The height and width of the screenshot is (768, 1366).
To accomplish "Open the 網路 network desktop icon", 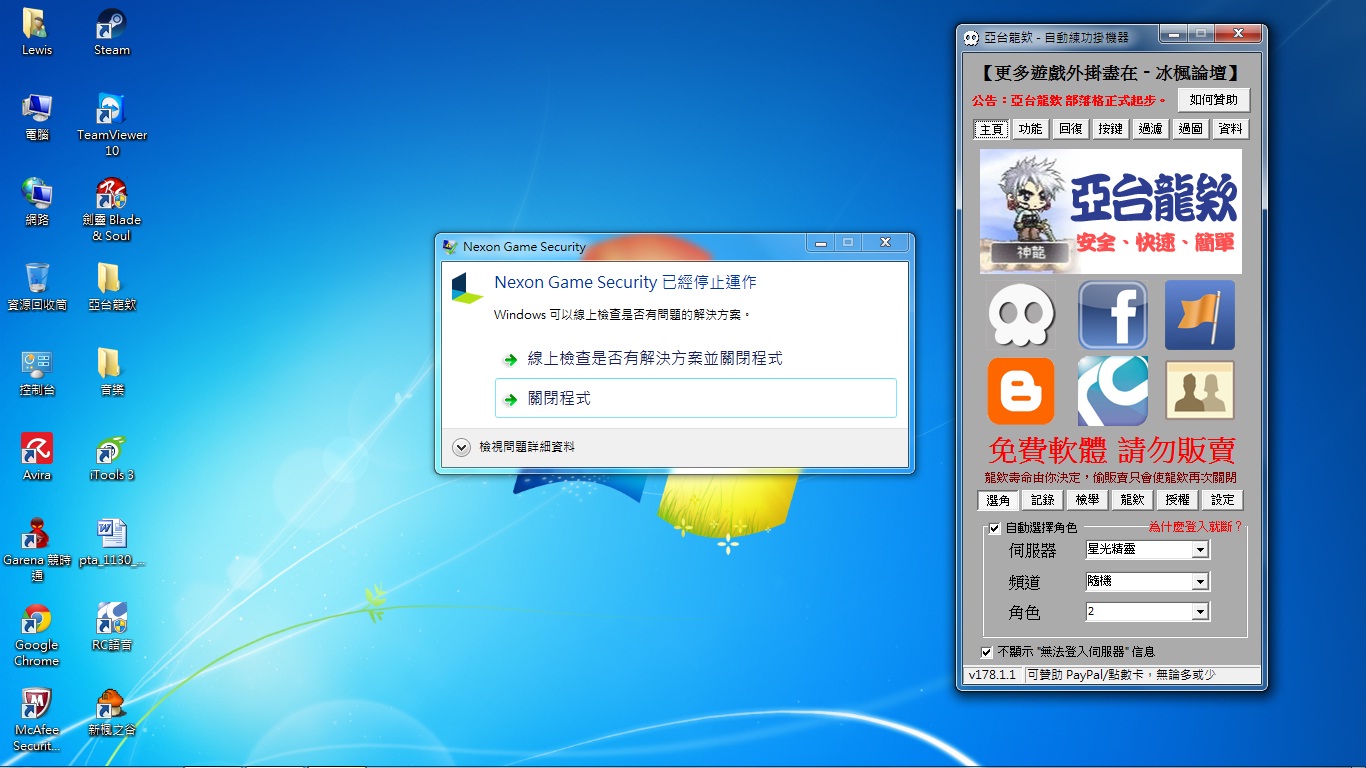I will coord(37,202).
